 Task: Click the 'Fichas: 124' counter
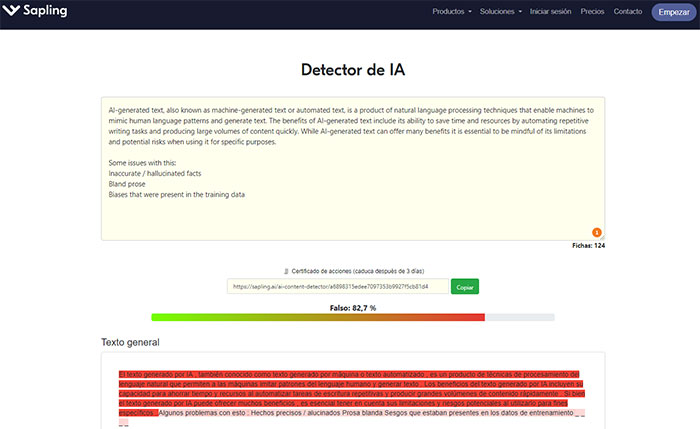point(588,245)
